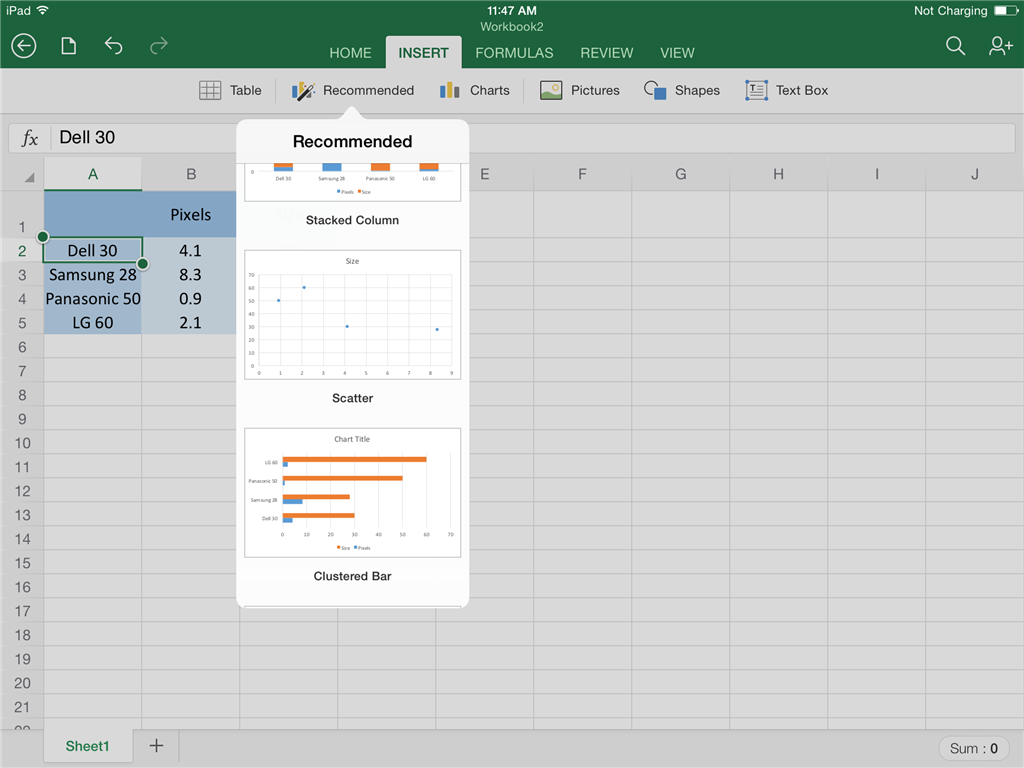Select the Sheet1 tab
1024x768 pixels.
(88, 746)
